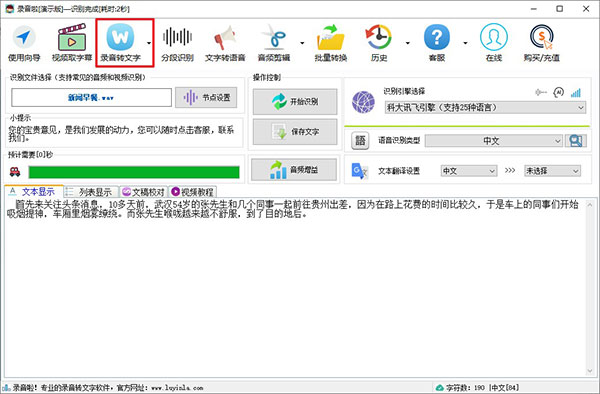Viewport: 600px width, 394px height.
Task: Open the 使用向导 usage guide icon
Action: click(x=24, y=43)
